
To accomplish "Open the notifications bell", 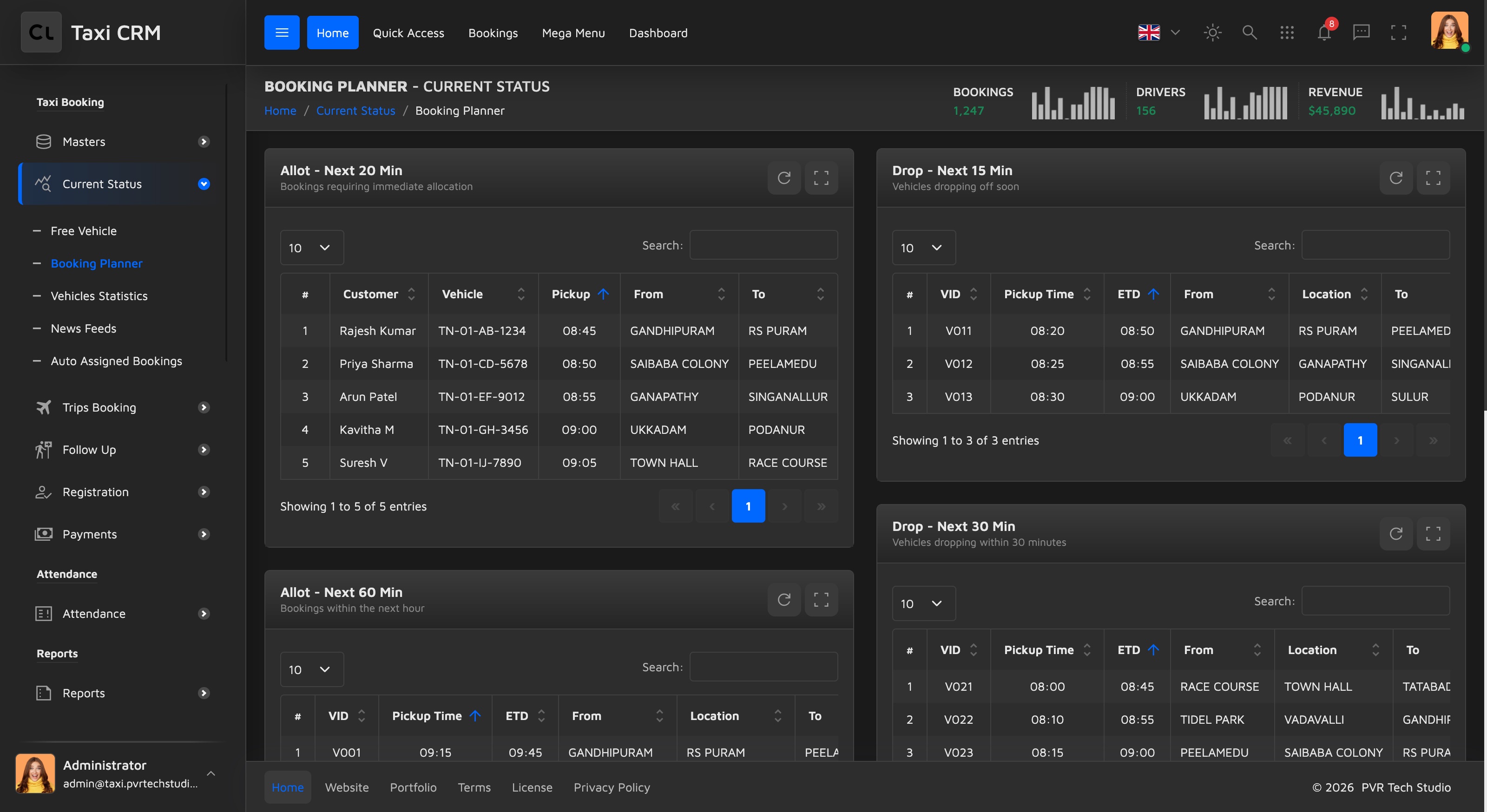I will 1324,33.
